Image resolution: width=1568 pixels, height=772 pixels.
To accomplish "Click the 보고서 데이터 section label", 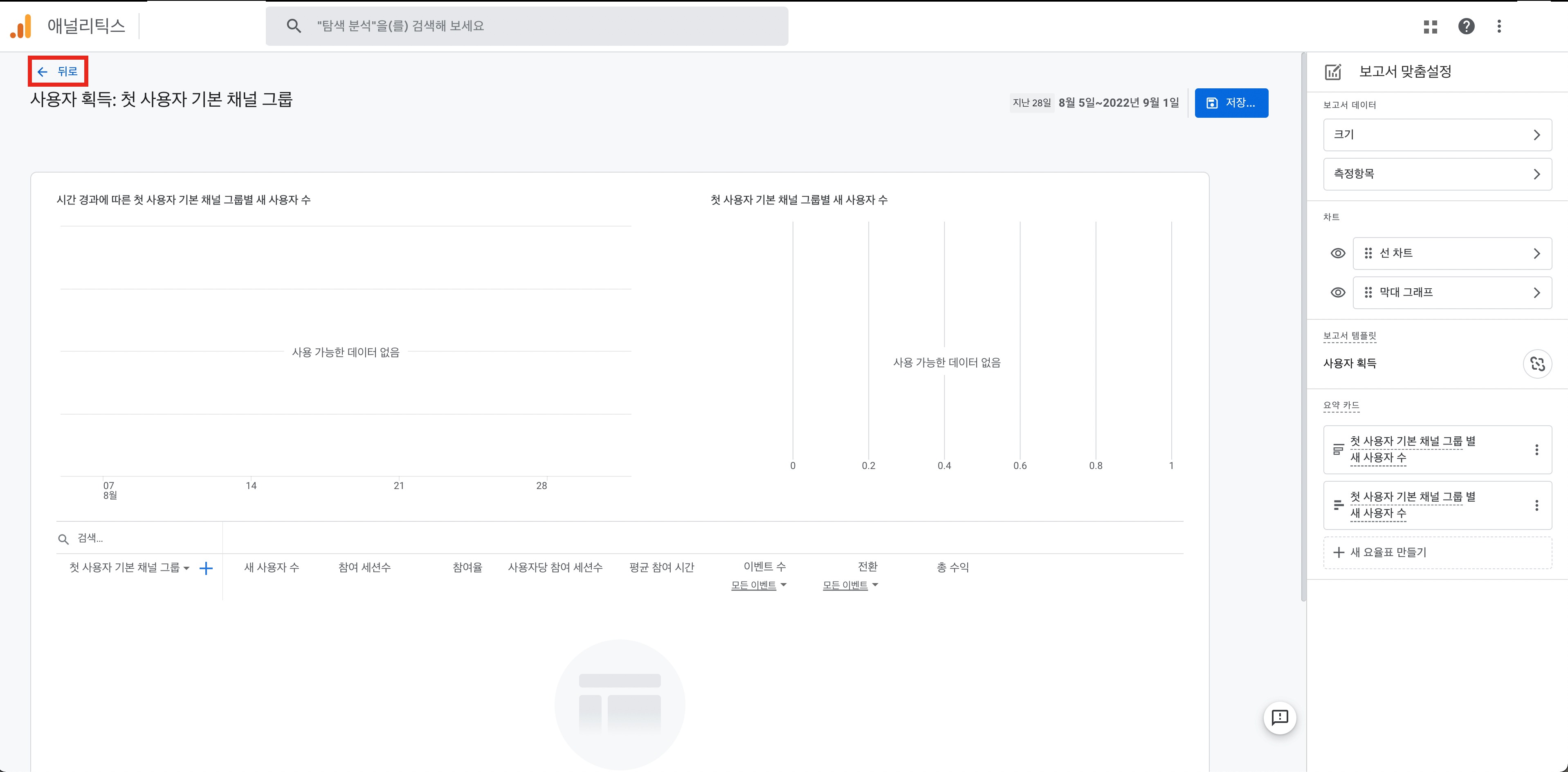I will [x=1349, y=105].
